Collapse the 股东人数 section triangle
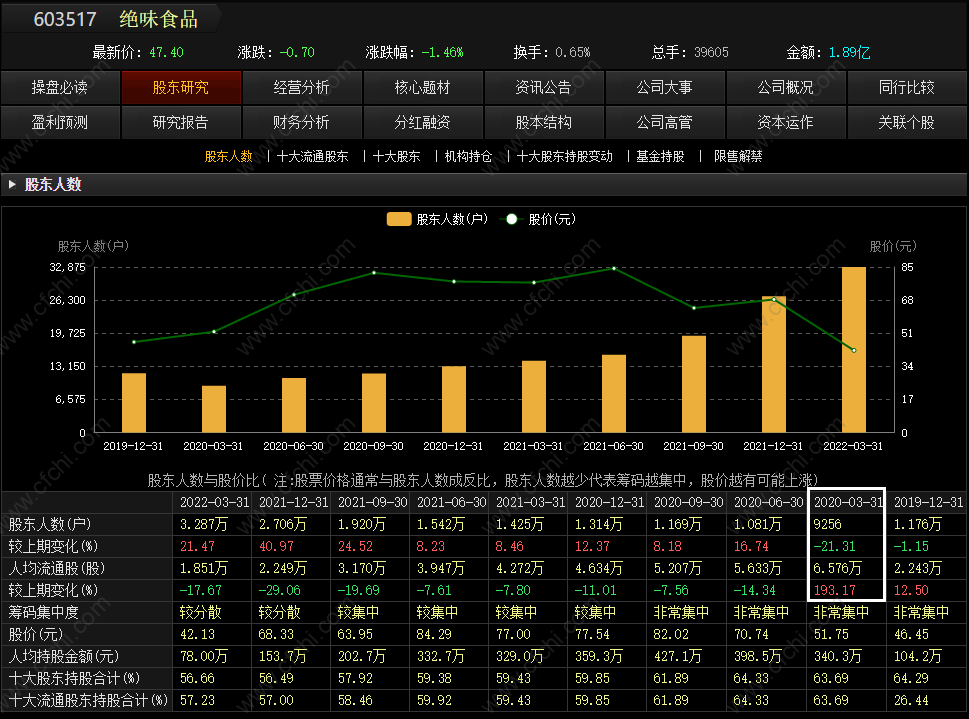 tap(12, 184)
